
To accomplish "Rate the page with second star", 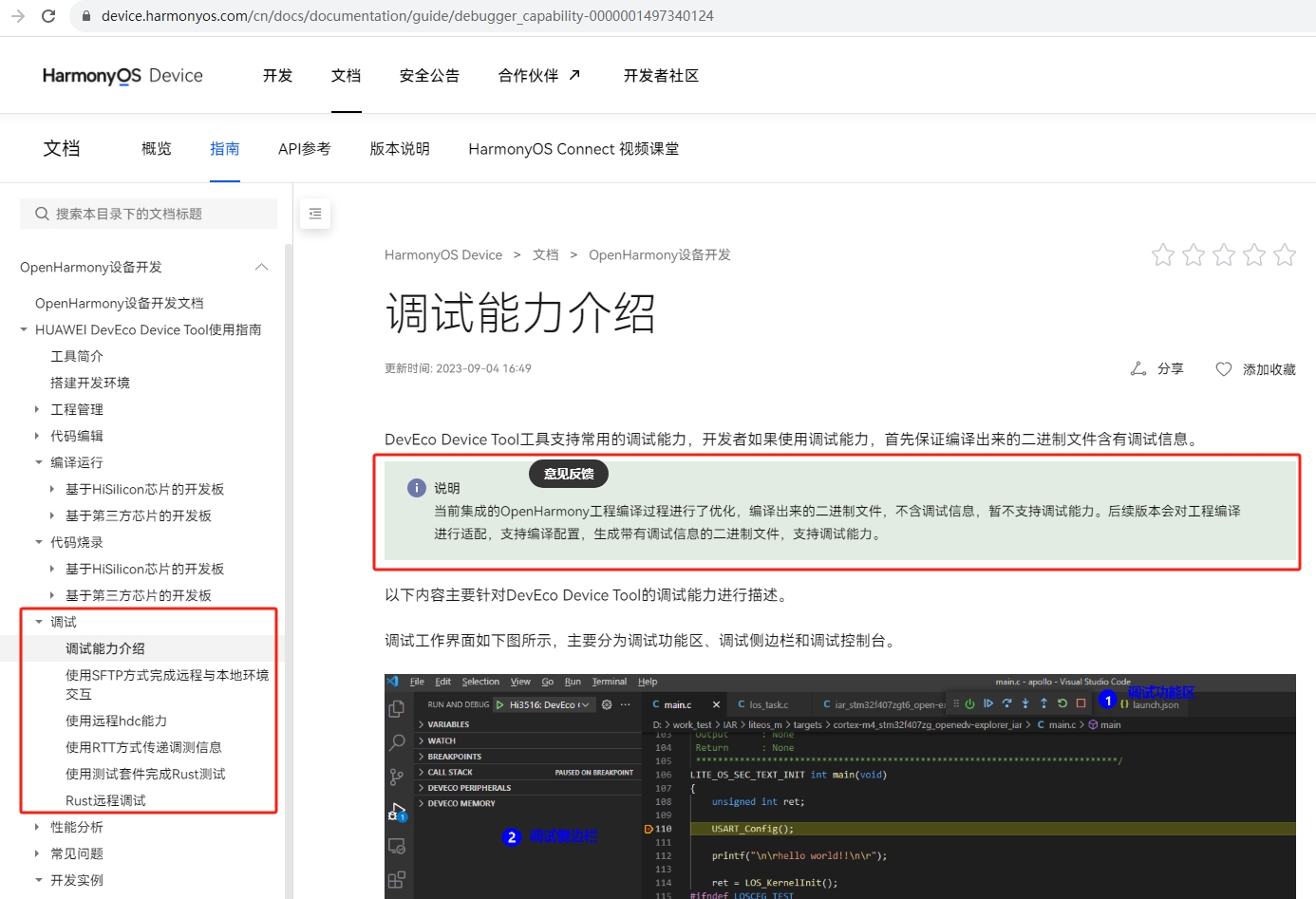I will pyautogui.click(x=1194, y=254).
